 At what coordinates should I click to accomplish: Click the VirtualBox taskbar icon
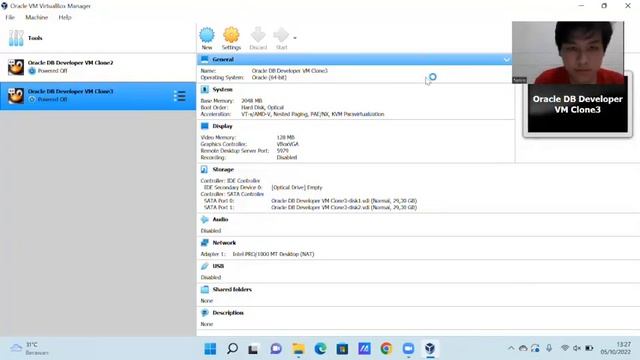tap(430, 349)
